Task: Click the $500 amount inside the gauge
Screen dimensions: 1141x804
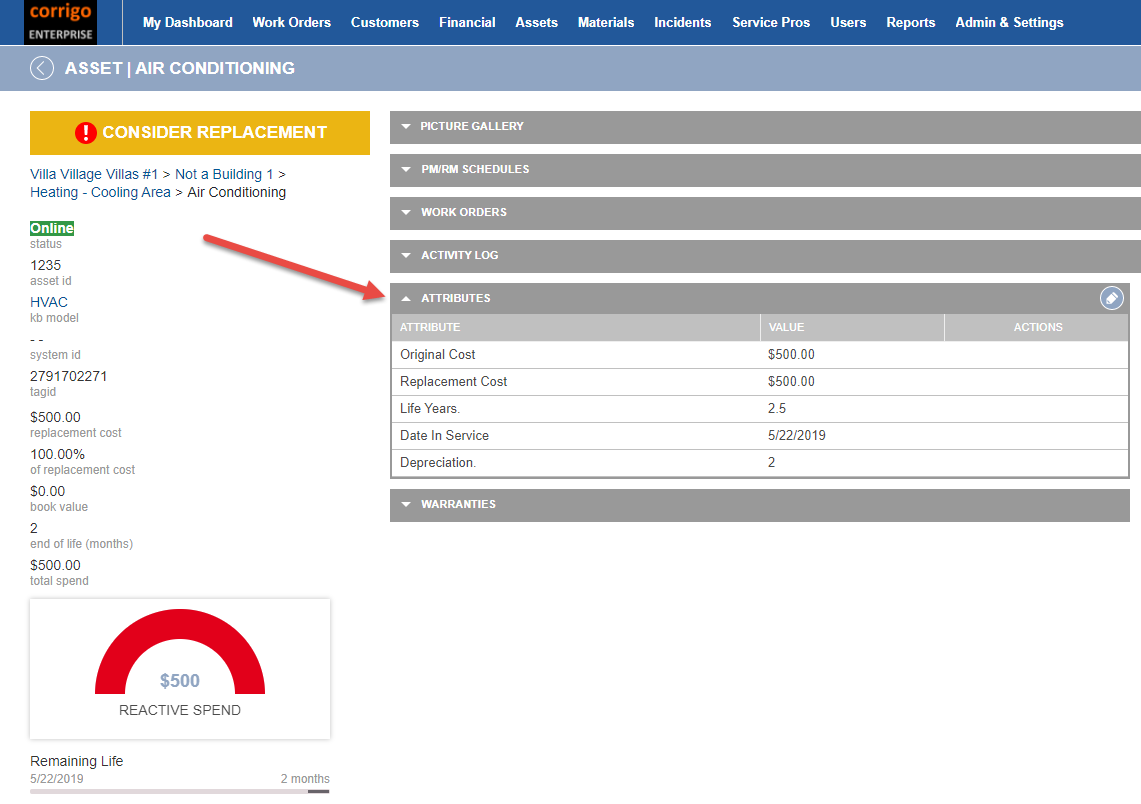Action: point(180,681)
